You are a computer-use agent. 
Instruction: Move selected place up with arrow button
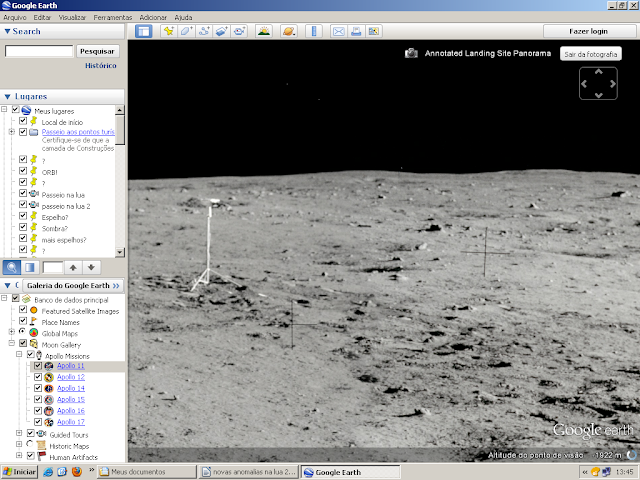(x=73, y=268)
